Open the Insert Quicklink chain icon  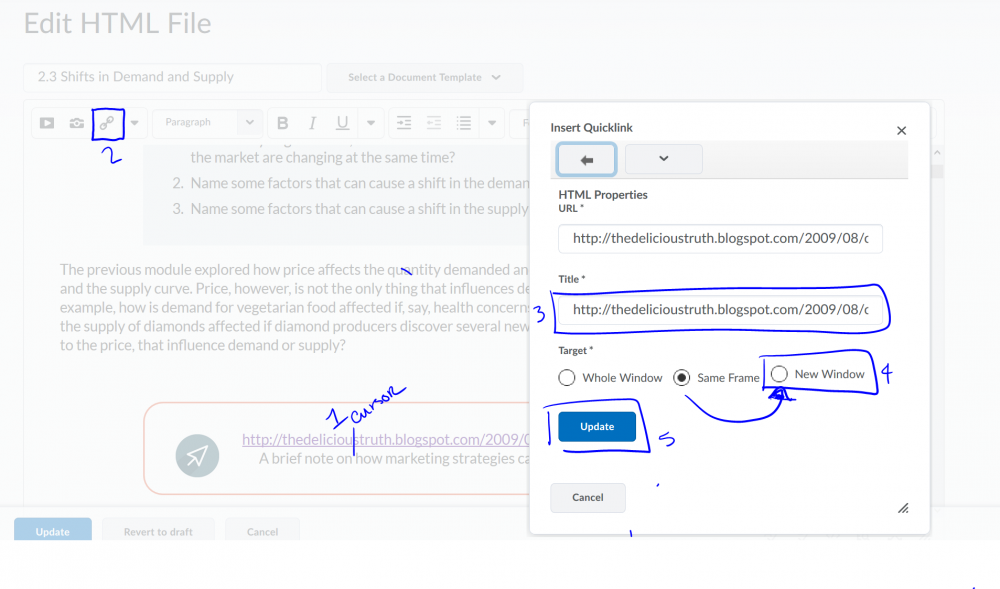click(x=107, y=123)
